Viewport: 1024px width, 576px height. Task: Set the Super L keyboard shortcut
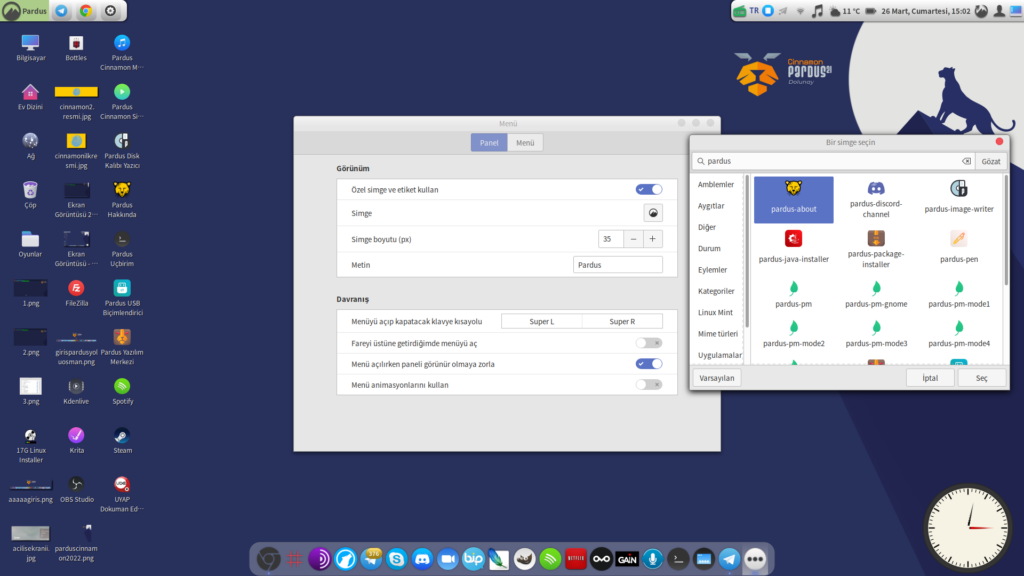click(541, 321)
